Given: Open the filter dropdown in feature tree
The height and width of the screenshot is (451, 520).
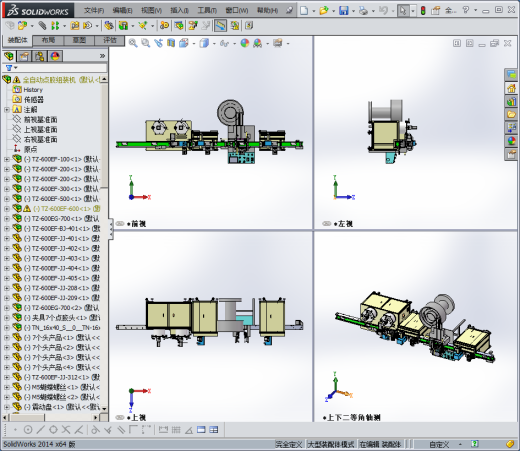Looking at the screenshot, I should point(11,68).
